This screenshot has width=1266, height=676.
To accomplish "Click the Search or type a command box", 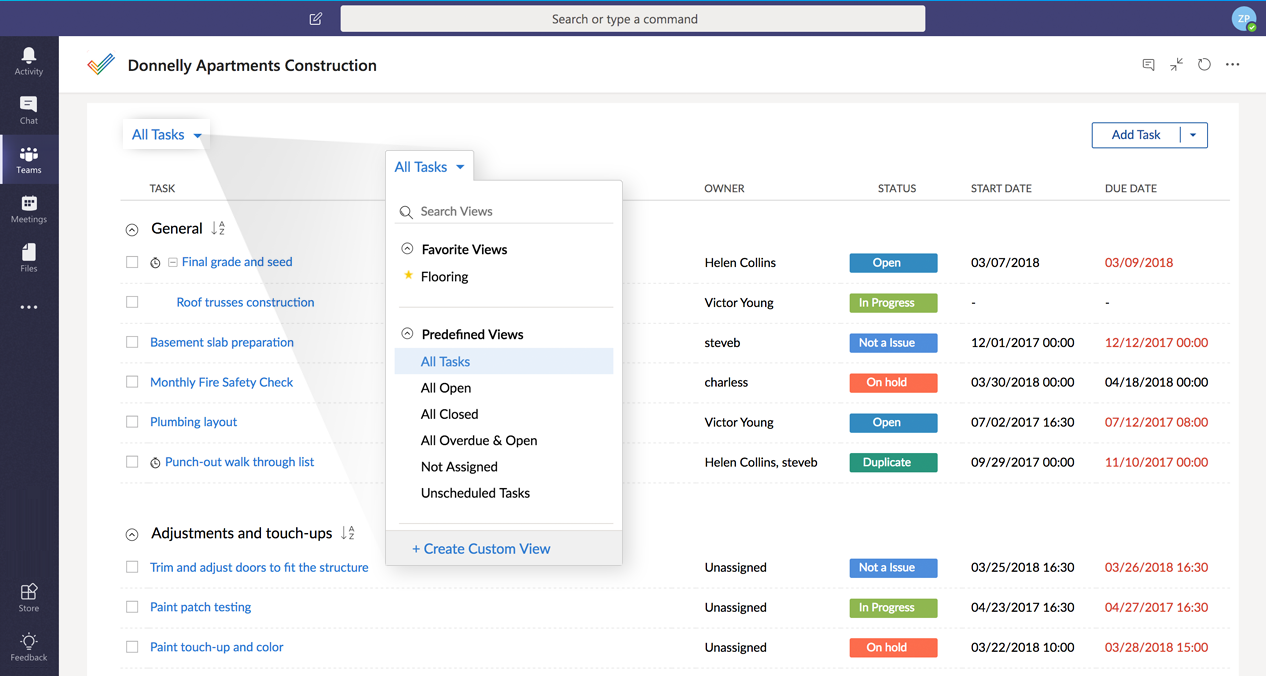I will (x=632, y=19).
